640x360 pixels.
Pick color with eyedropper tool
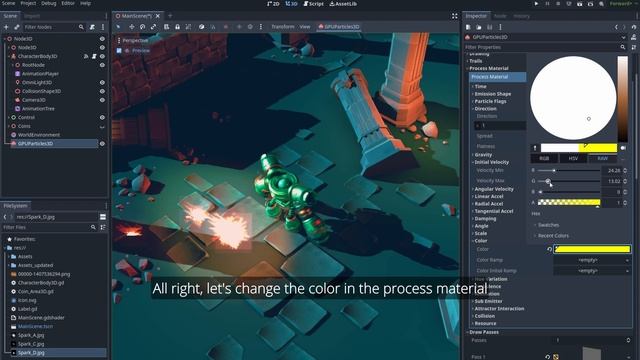pos(535,148)
